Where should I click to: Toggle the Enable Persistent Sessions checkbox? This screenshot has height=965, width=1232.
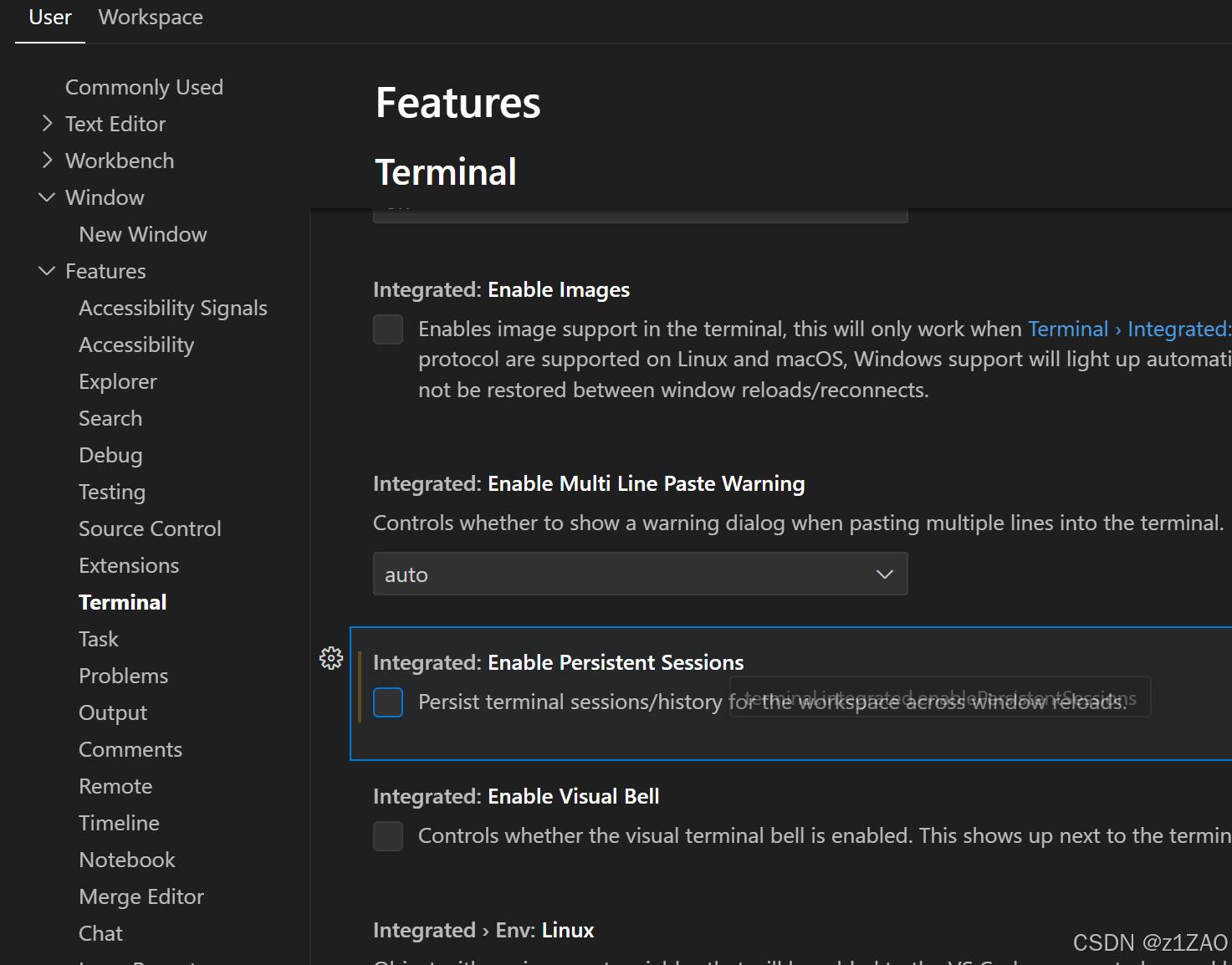[388, 702]
